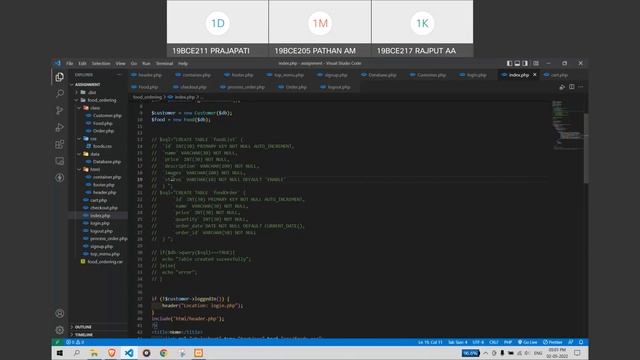Open top_menu.php in the explorer tree
Screen dimensions: 640x360
point(104,254)
